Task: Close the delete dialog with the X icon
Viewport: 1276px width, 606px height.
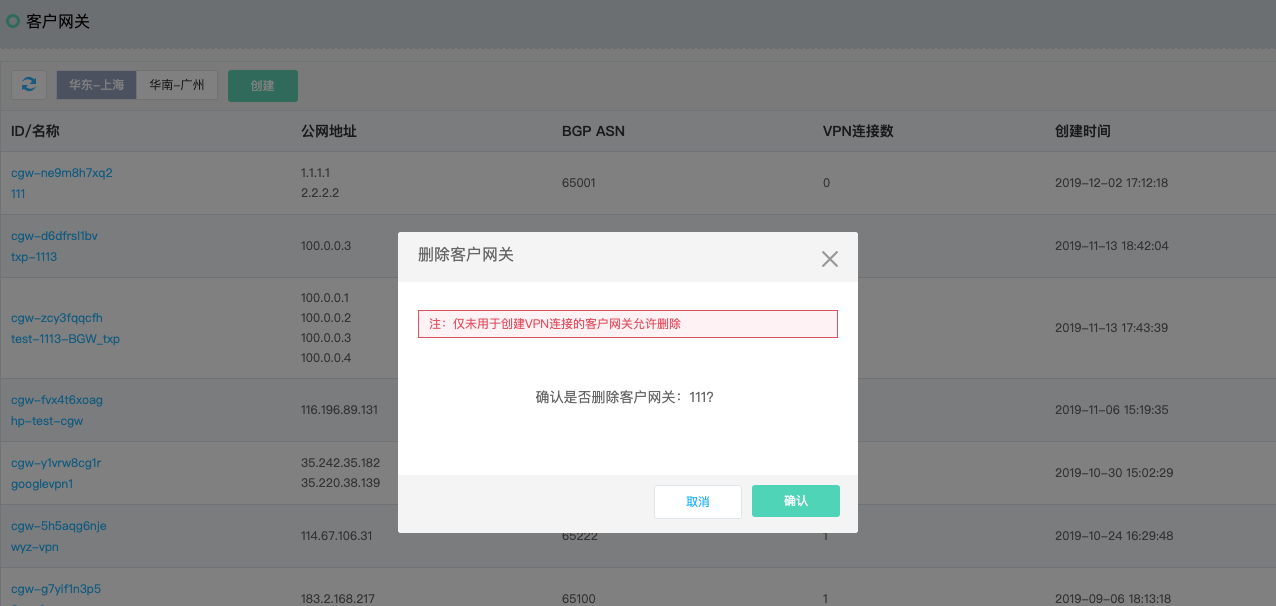Action: [829, 258]
